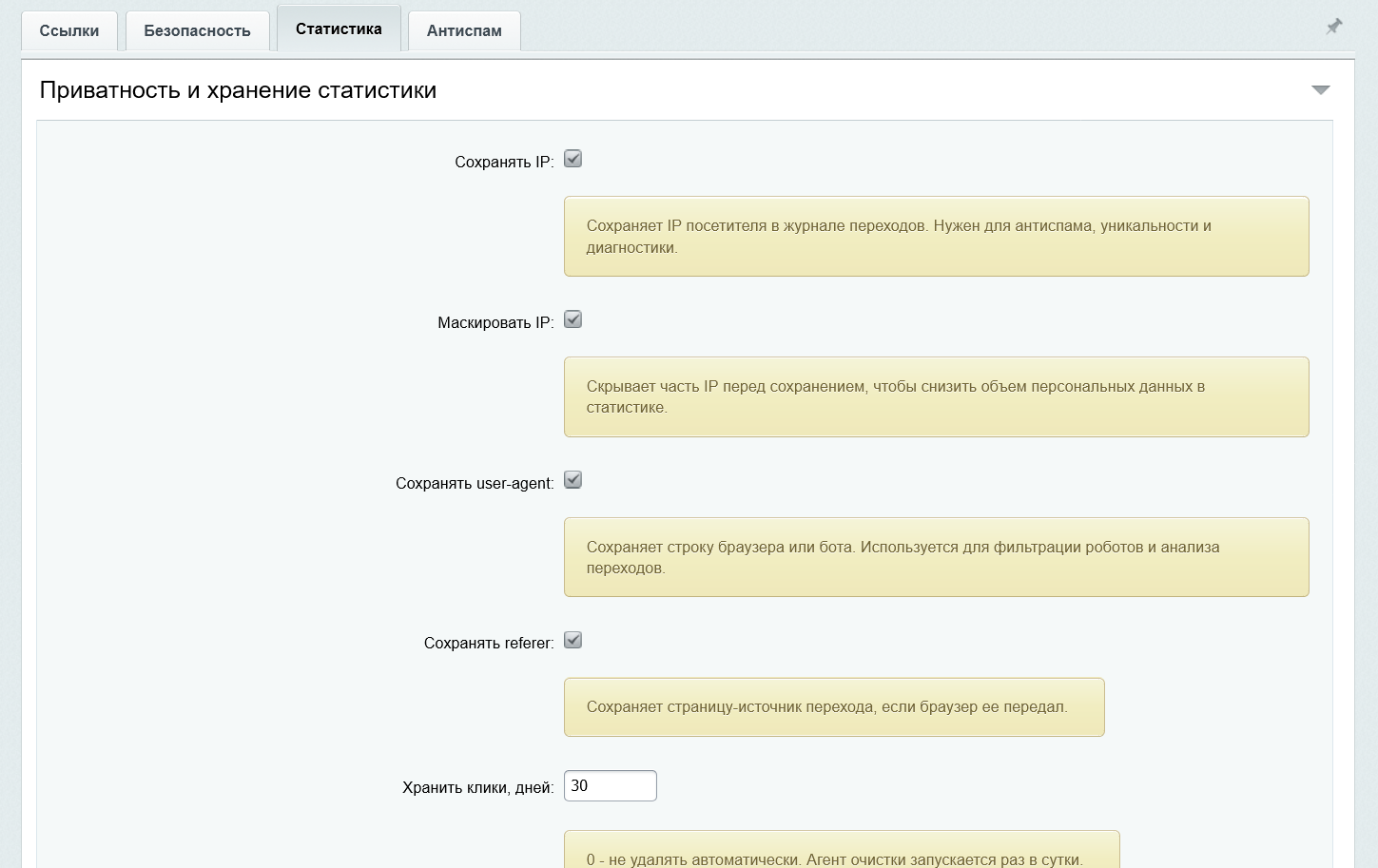Switch to the Ссылки tab
The width and height of the screenshot is (1378, 868).
click(69, 30)
